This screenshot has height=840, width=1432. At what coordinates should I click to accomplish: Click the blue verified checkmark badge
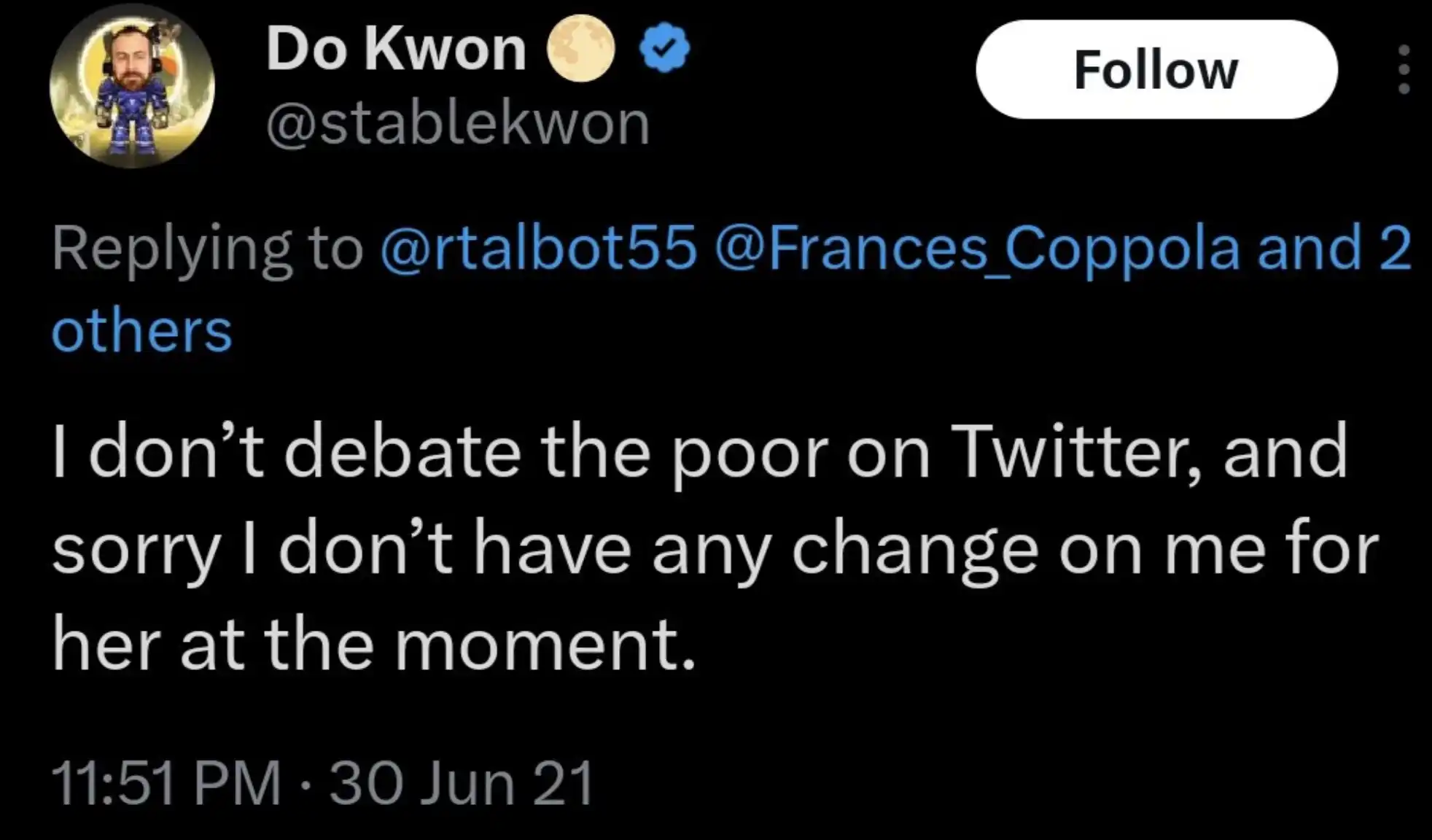tap(664, 48)
